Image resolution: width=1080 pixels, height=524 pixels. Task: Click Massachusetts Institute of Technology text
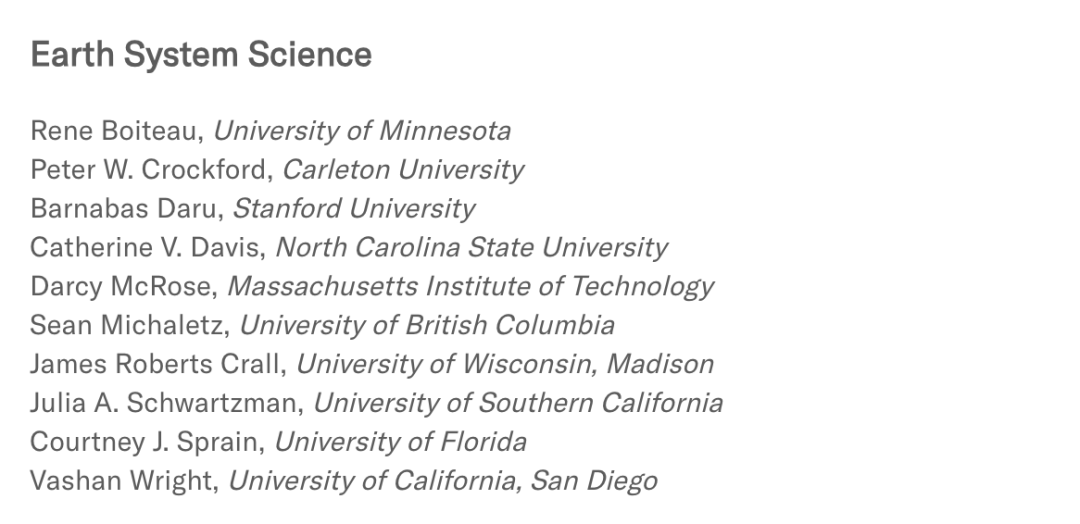pos(470,286)
